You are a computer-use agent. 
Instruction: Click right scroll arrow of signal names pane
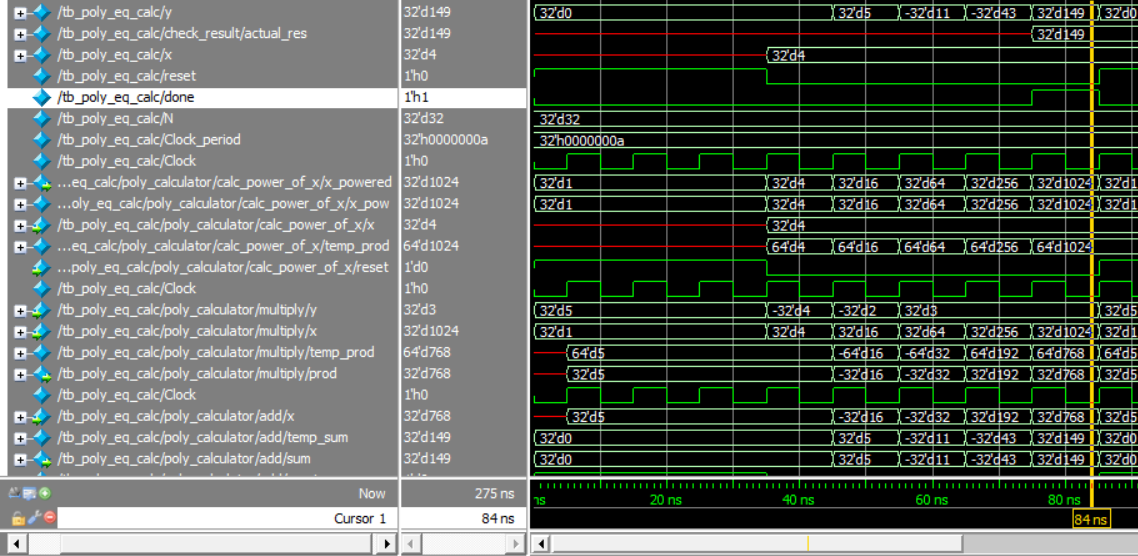385,543
